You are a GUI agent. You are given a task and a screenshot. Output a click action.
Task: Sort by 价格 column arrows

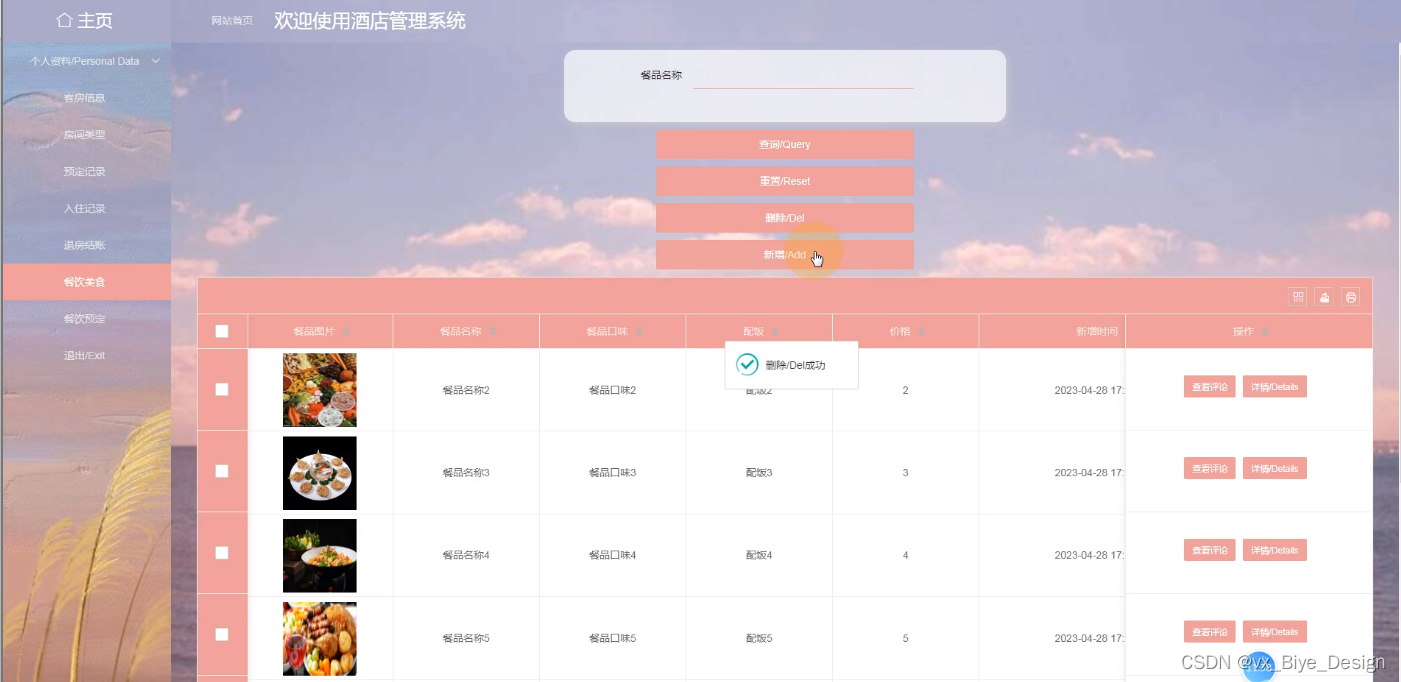pos(922,332)
